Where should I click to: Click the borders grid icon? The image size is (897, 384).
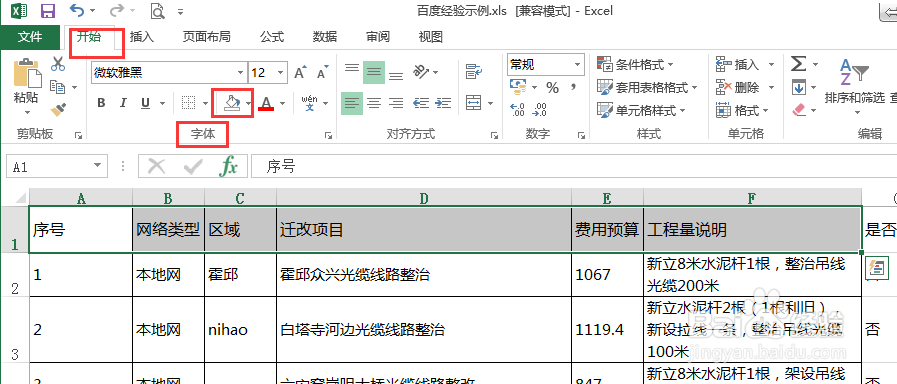(189, 103)
